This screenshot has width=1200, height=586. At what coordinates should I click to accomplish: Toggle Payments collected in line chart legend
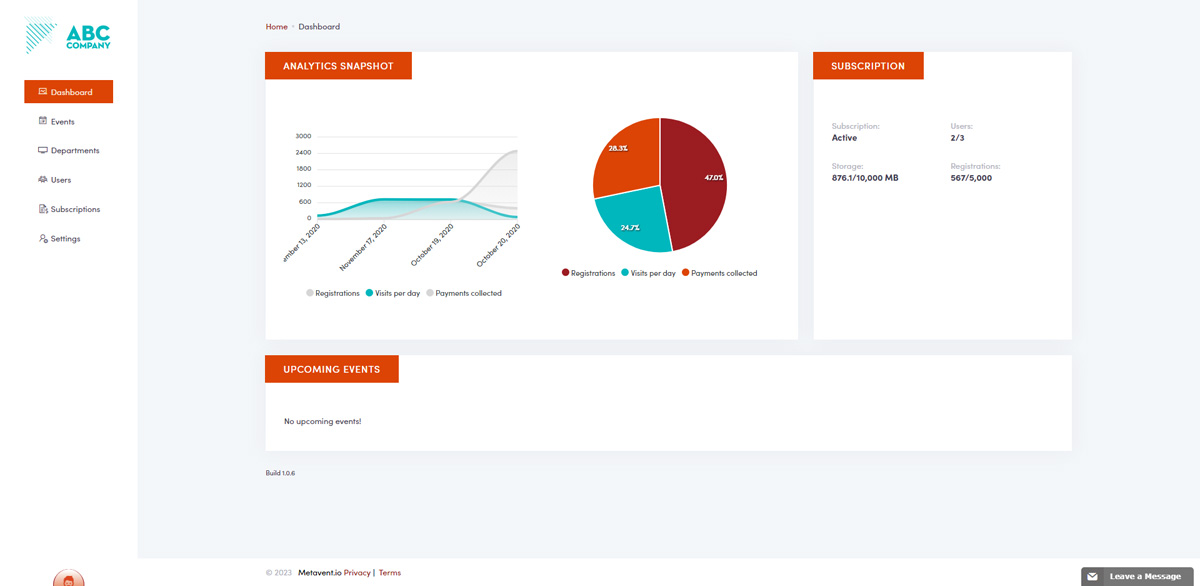pos(464,293)
